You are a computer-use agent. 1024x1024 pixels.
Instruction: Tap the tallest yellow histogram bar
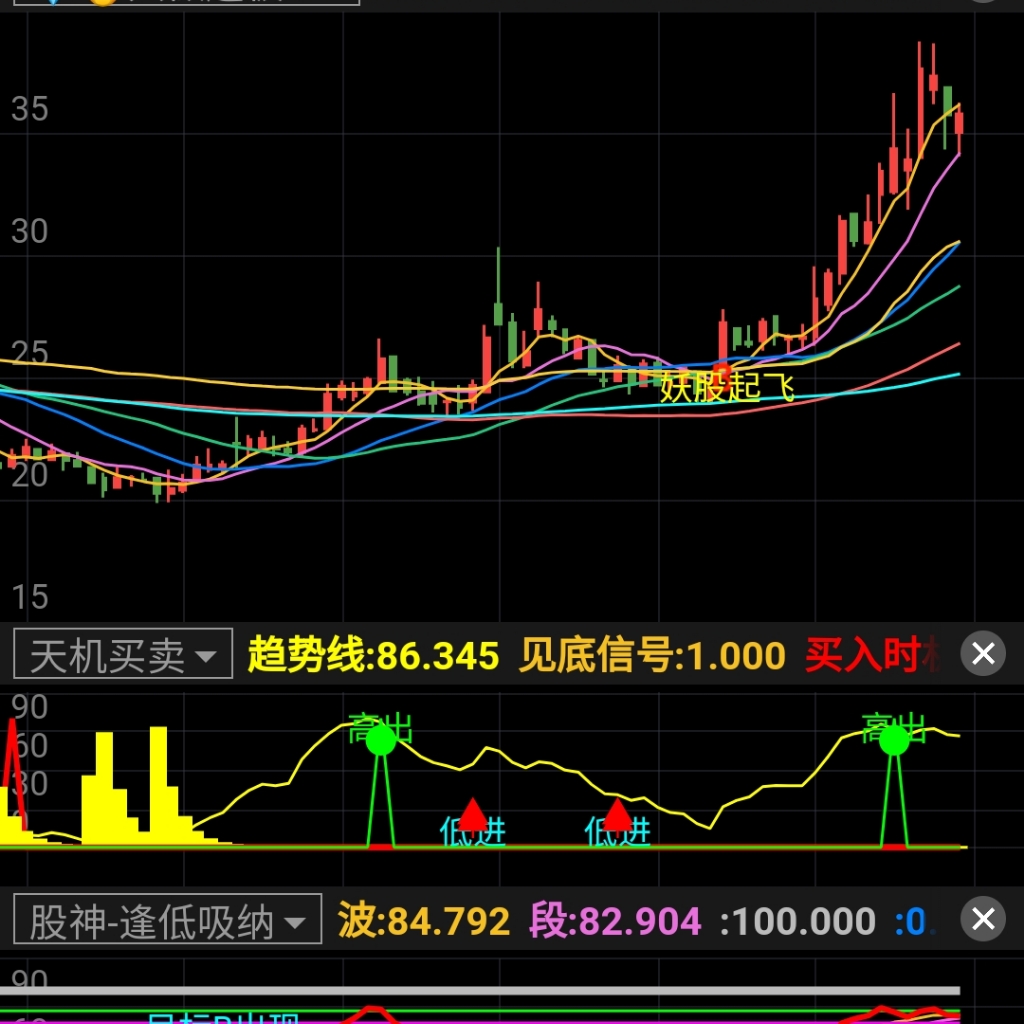tap(158, 780)
